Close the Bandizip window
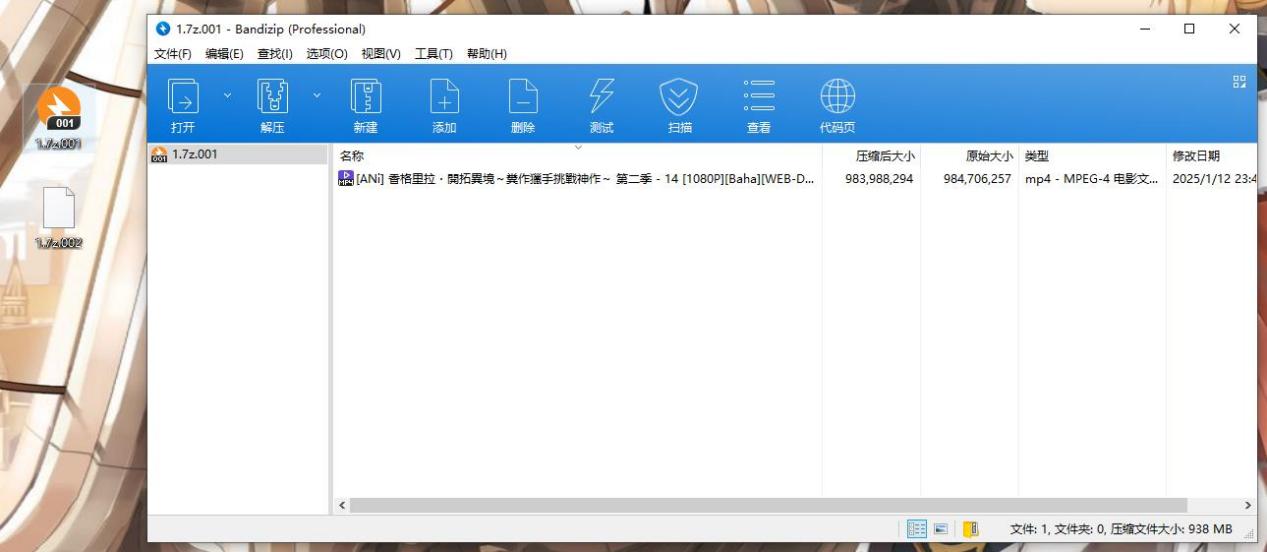Image resolution: width=1267 pixels, height=552 pixels. tap(1234, 29)
